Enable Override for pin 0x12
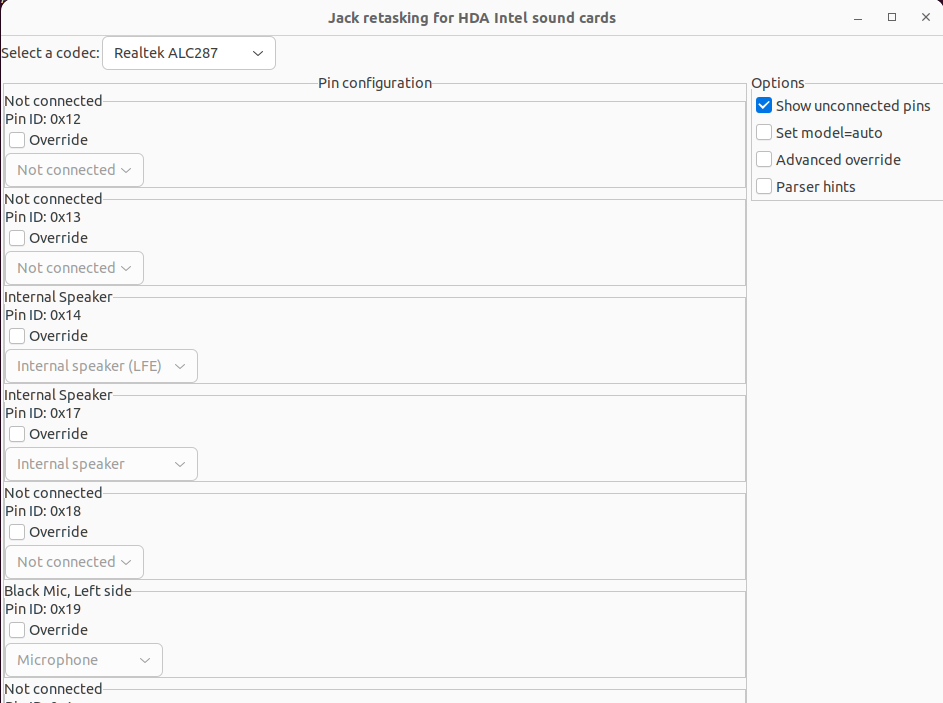Image resolution: width=943 pixels, height=703 pixels. pyautogui.click(x=17, y=140)
